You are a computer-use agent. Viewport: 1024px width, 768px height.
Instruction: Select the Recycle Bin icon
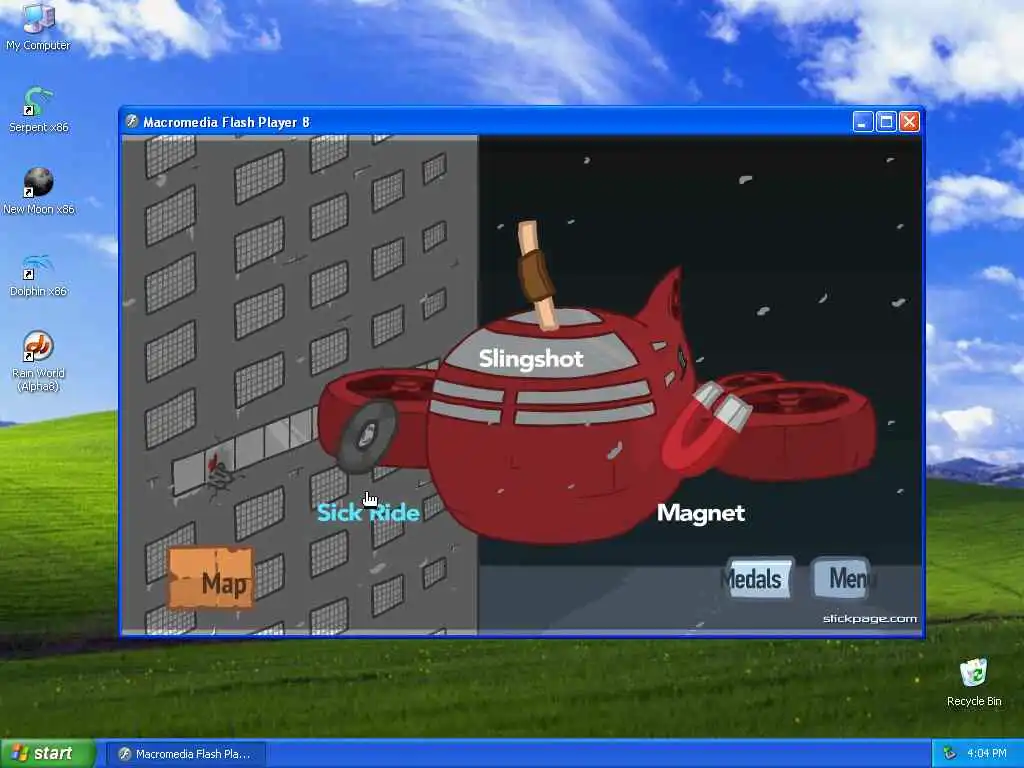click(974, 682)
